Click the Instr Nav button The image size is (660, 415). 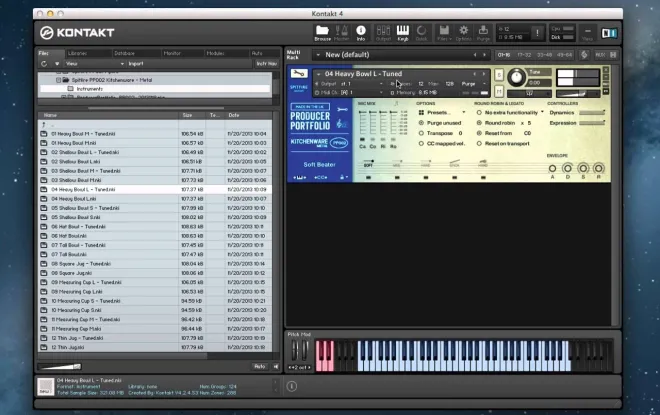[266, 64]
